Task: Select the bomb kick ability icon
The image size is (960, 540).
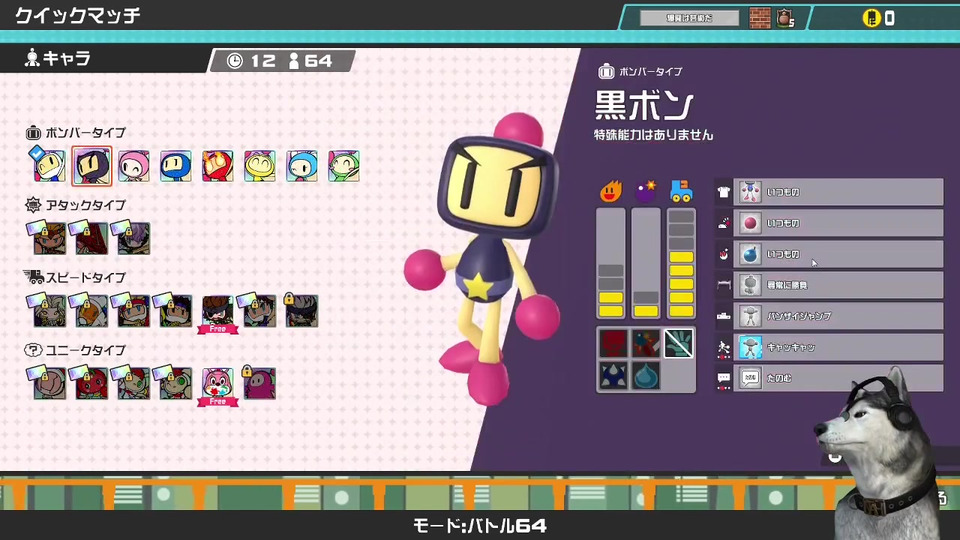Action: [x=646, y=343]
